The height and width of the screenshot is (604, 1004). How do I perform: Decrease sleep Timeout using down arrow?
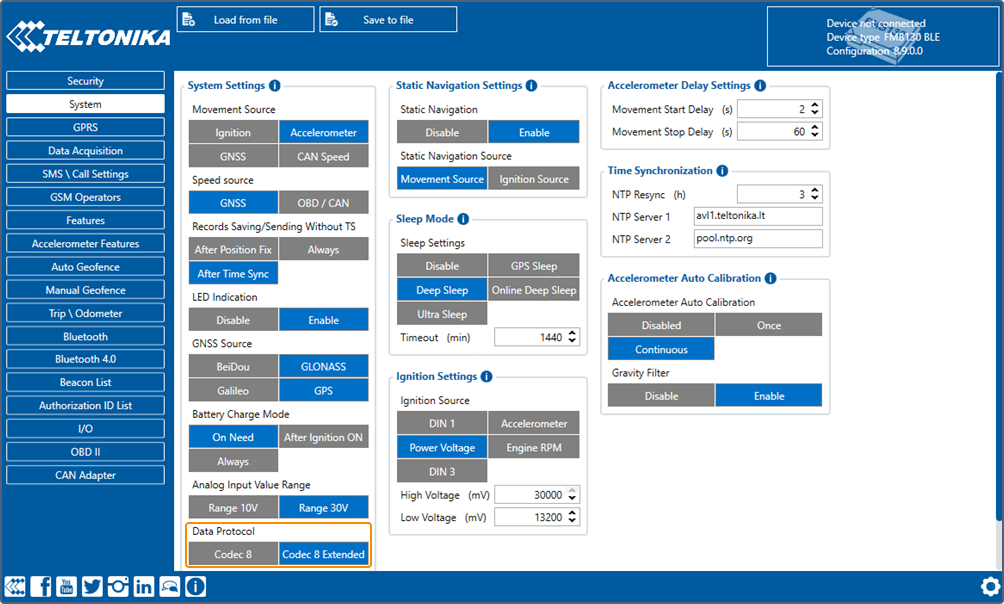(x=573, y=342)
